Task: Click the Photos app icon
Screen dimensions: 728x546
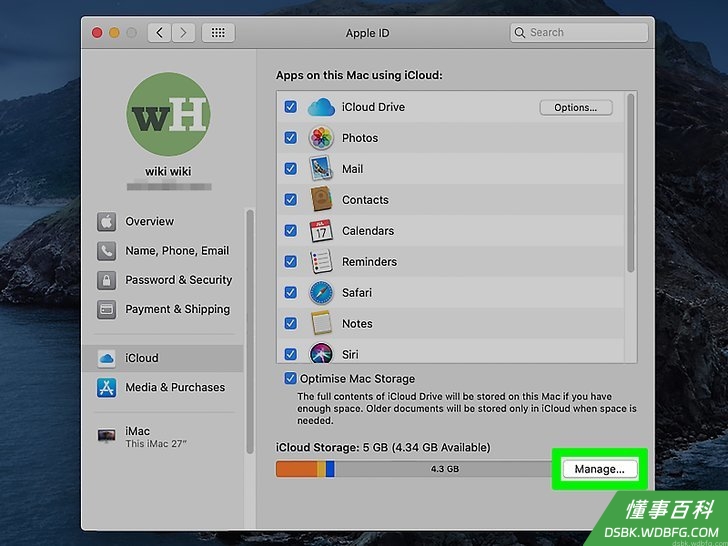Action: (x=321, y=138)
